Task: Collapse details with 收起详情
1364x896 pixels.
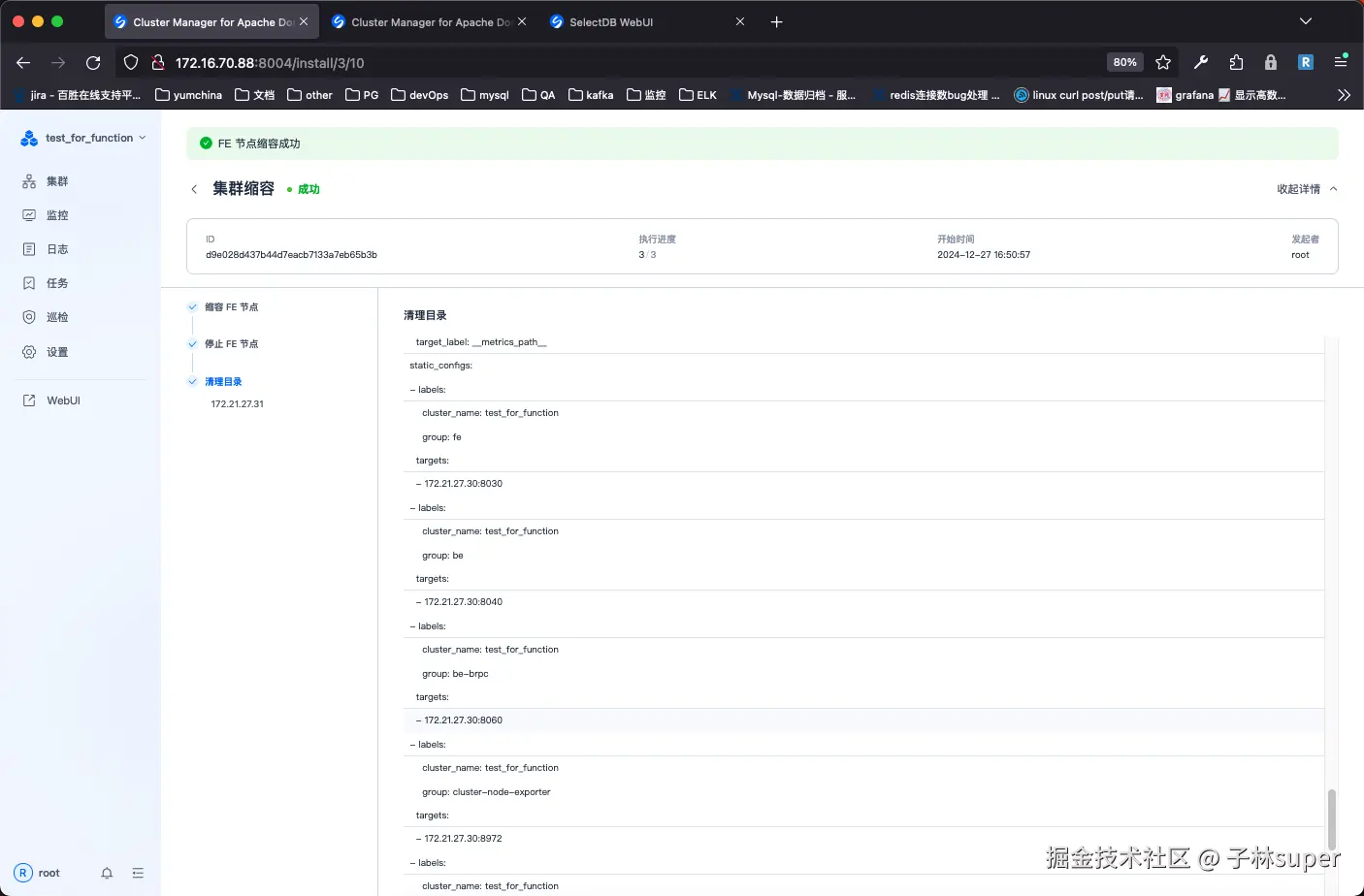Action: point(1307,189)
